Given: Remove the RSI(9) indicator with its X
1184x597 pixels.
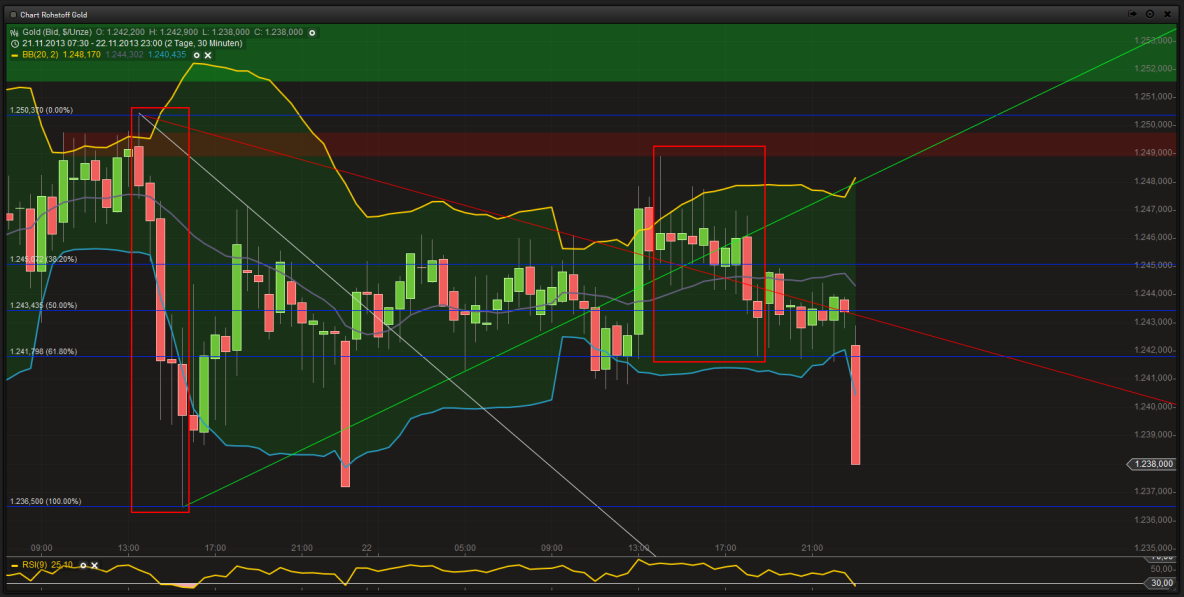Looking at the screenshot, I should (x=94, y=565).
